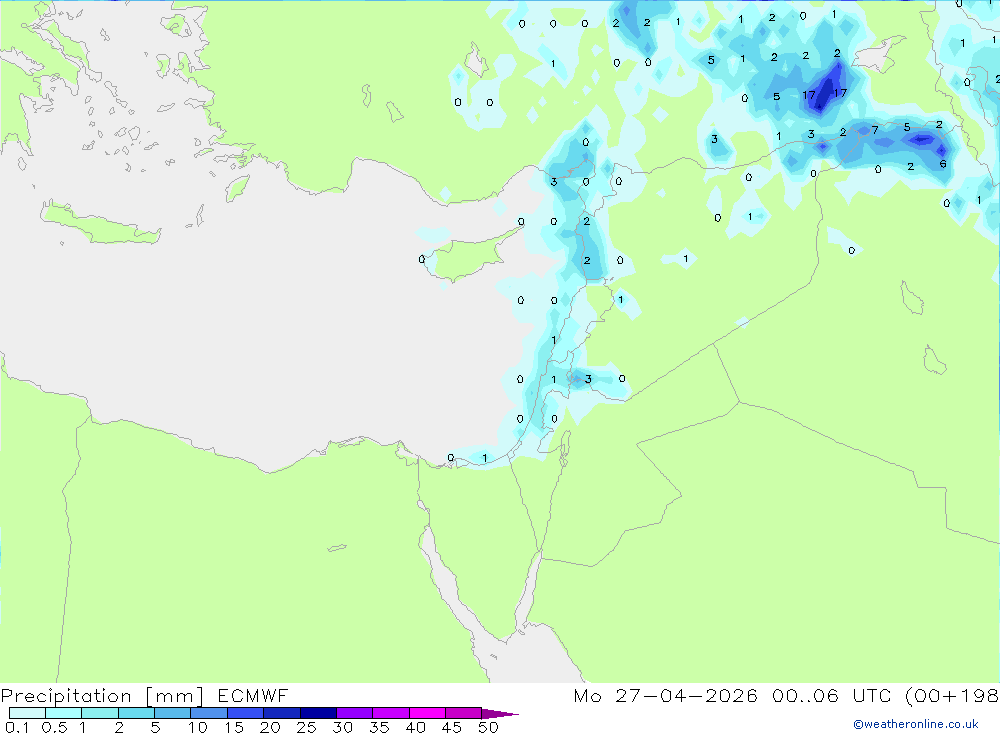Click the 0.1–0.5 mm legend color swatch
The height and width of the screenshot is (733, 1000).
27,713
